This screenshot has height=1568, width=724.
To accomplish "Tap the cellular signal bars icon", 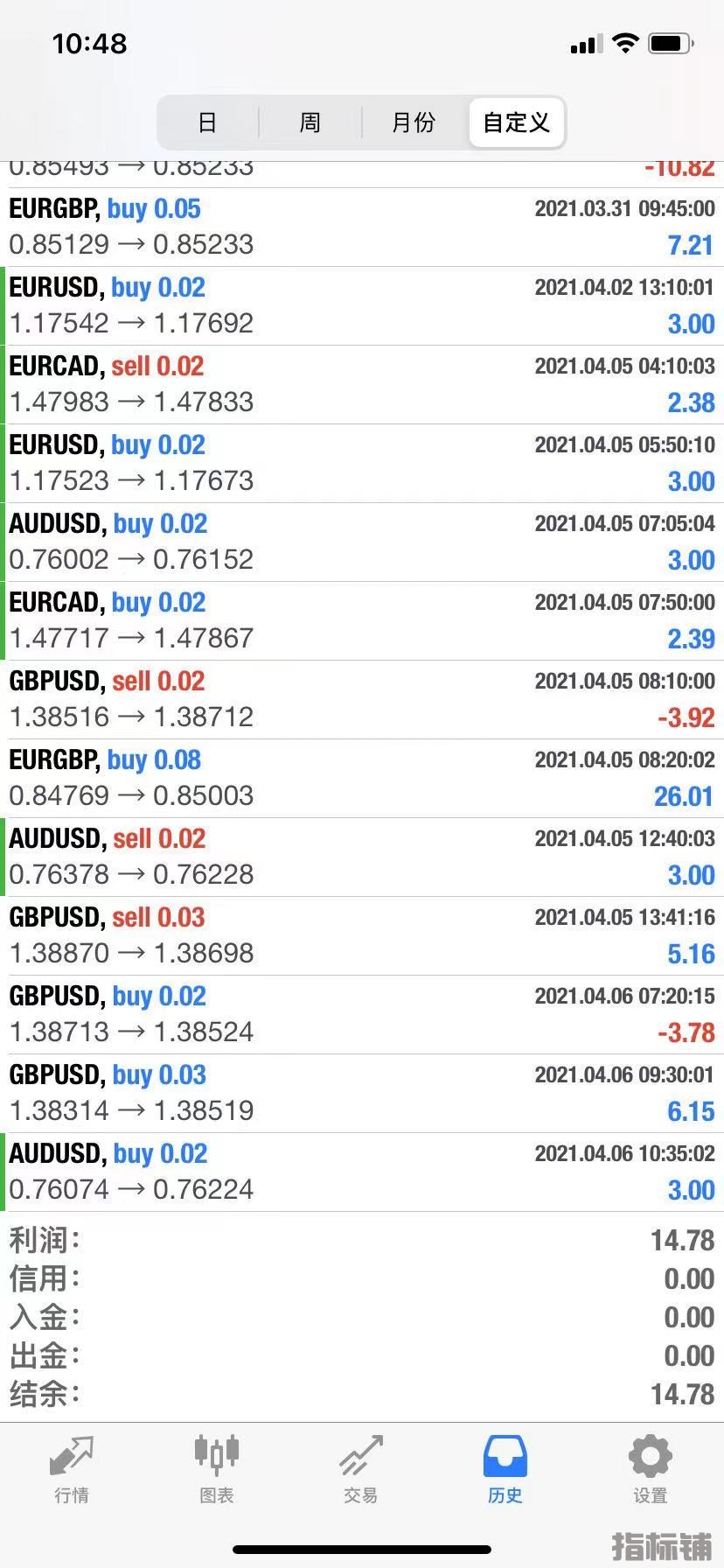I will (x=586, y=44).
